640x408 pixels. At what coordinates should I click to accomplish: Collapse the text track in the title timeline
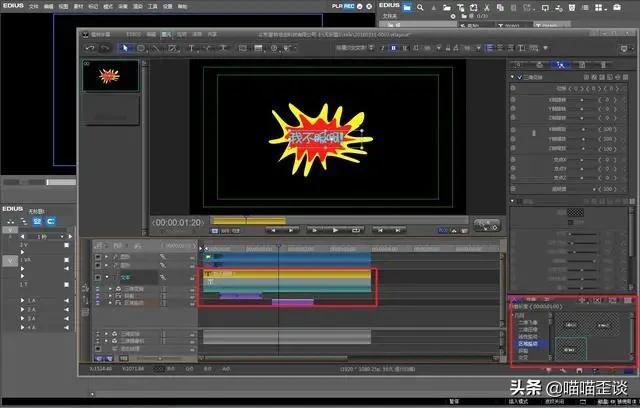point(107,277)
